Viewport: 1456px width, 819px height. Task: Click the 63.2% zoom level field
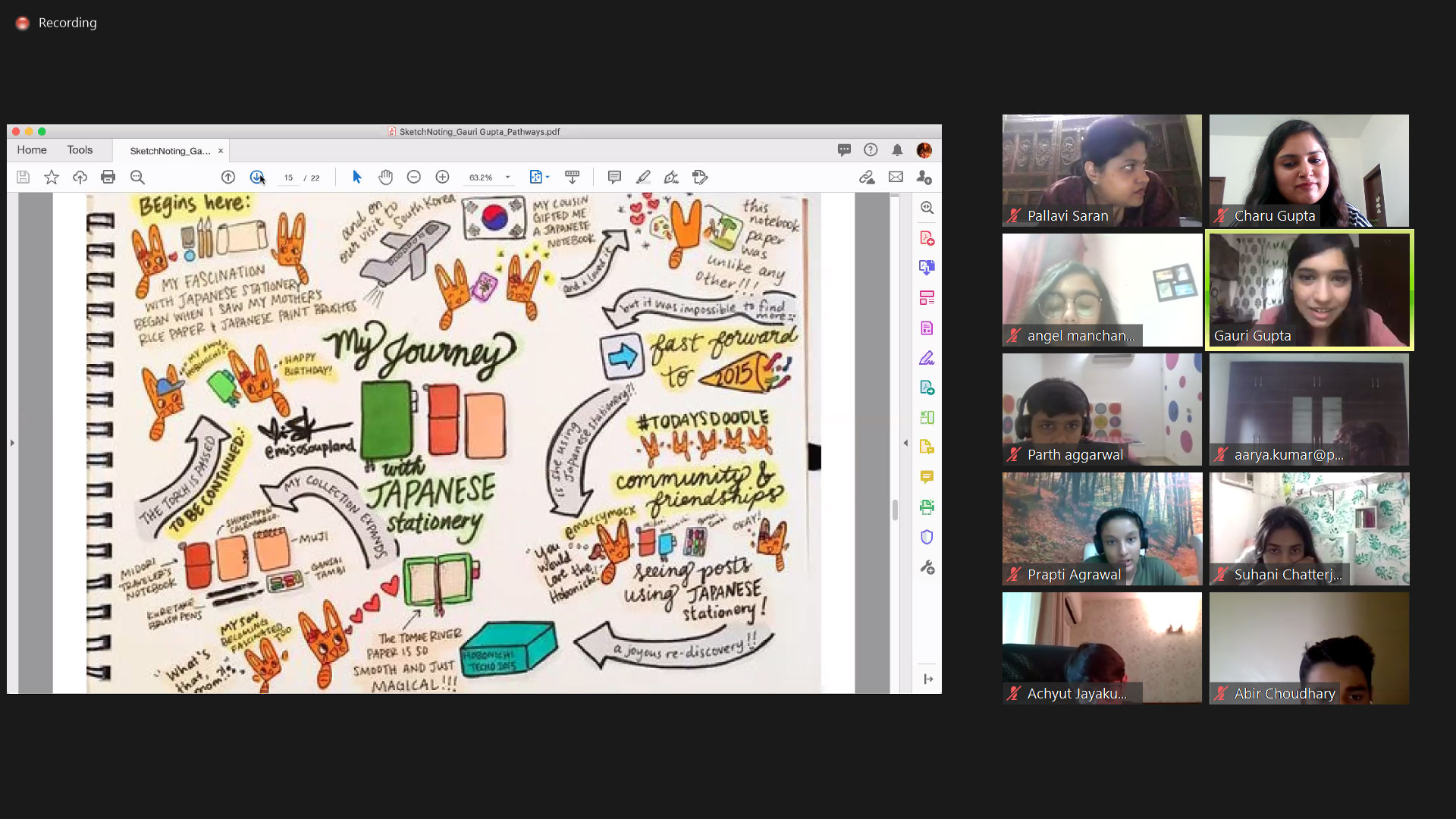click(481, 177)
